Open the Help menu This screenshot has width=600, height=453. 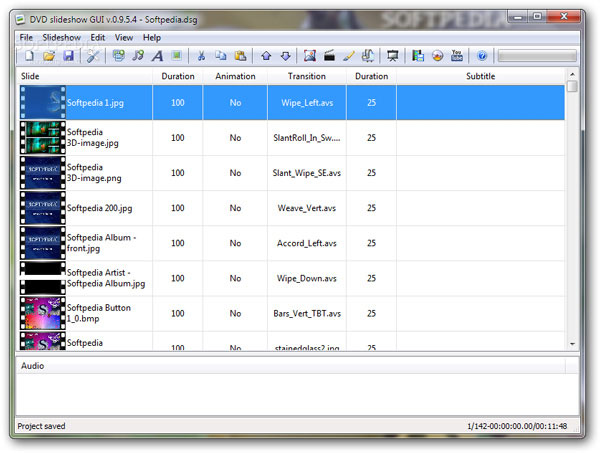point(152,37)
